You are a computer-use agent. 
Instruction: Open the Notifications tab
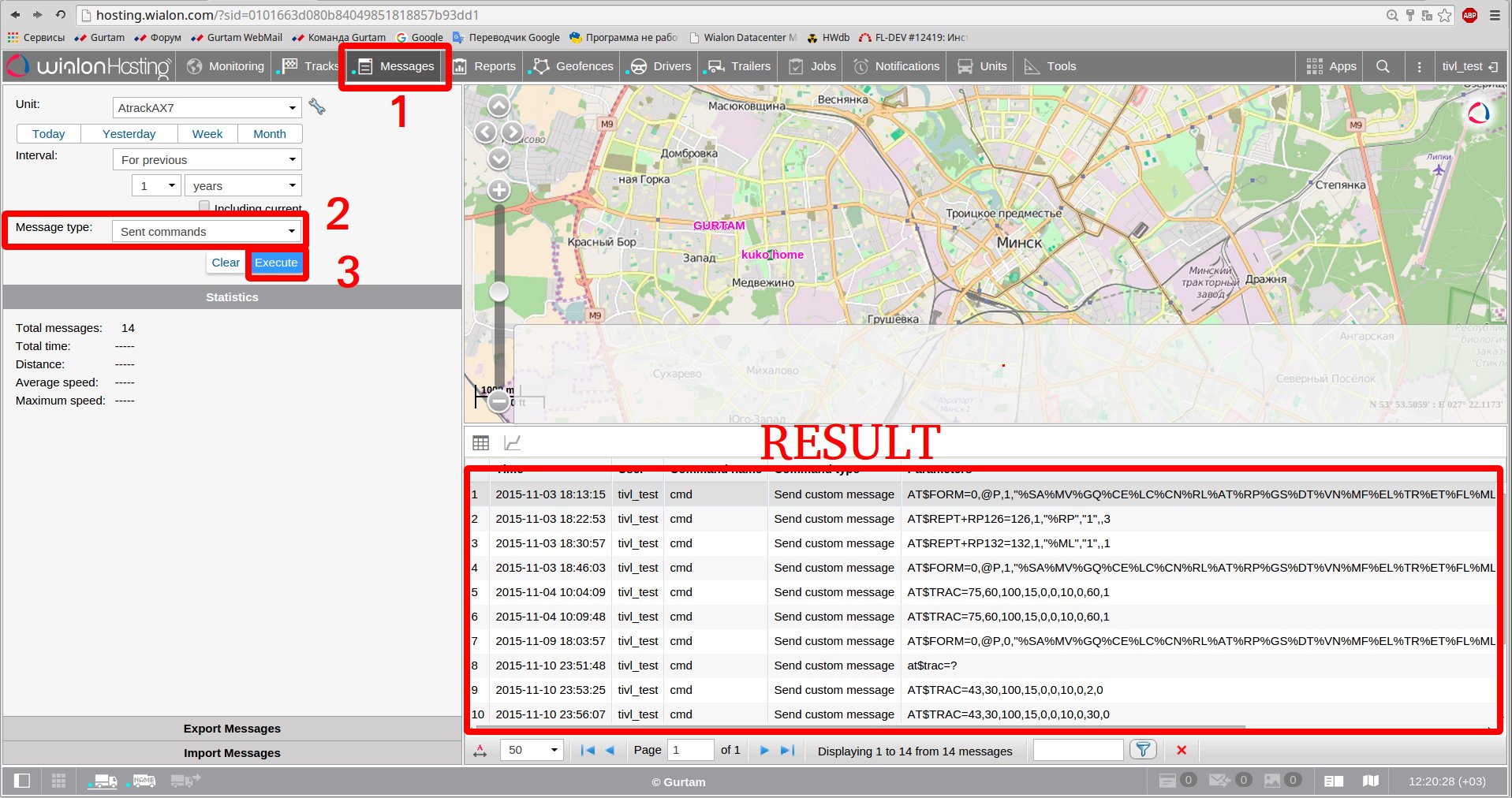897,66
